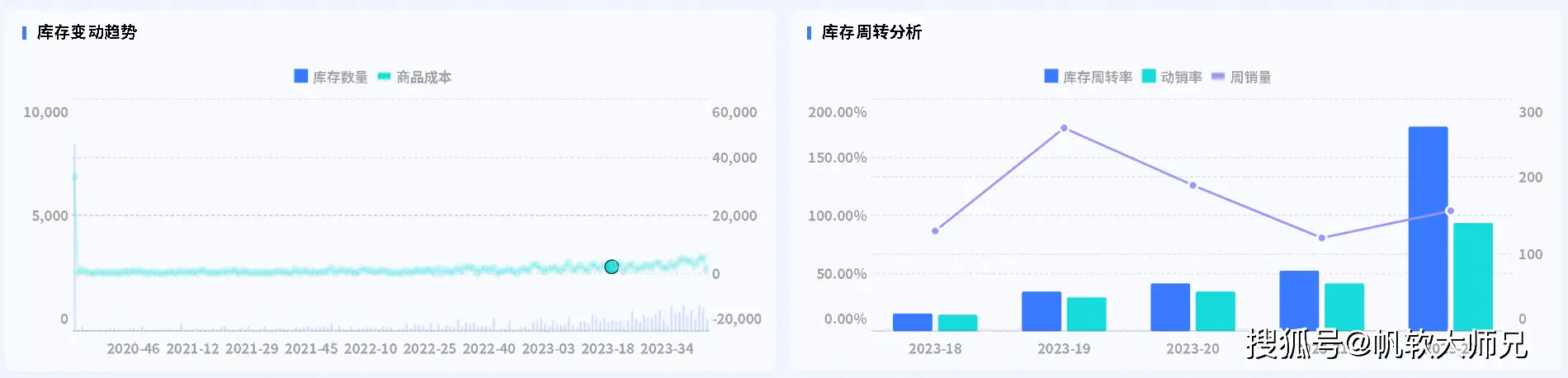The width and height of the screenshot is (1568, 378).
Task: Click the 200.00% axis value
Action: coord(837,112)
